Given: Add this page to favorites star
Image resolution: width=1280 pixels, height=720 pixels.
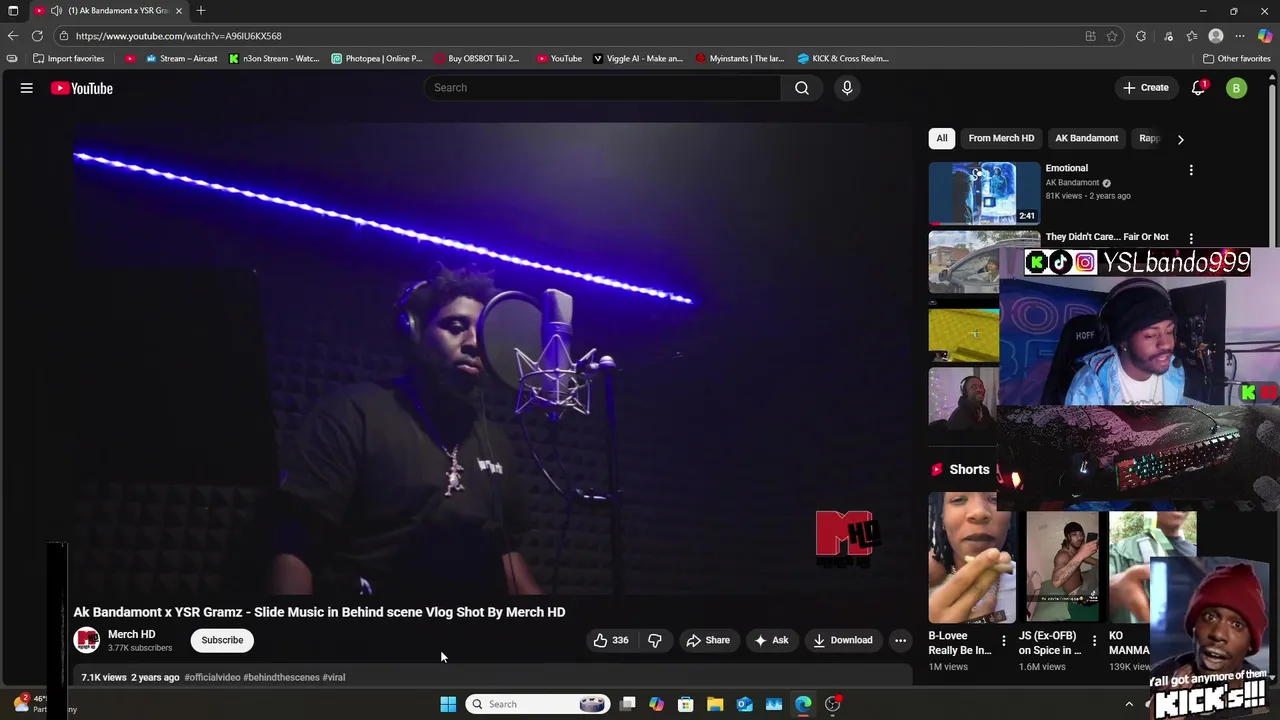Looking at the screenshot, I should click(x=1112, y=36).
